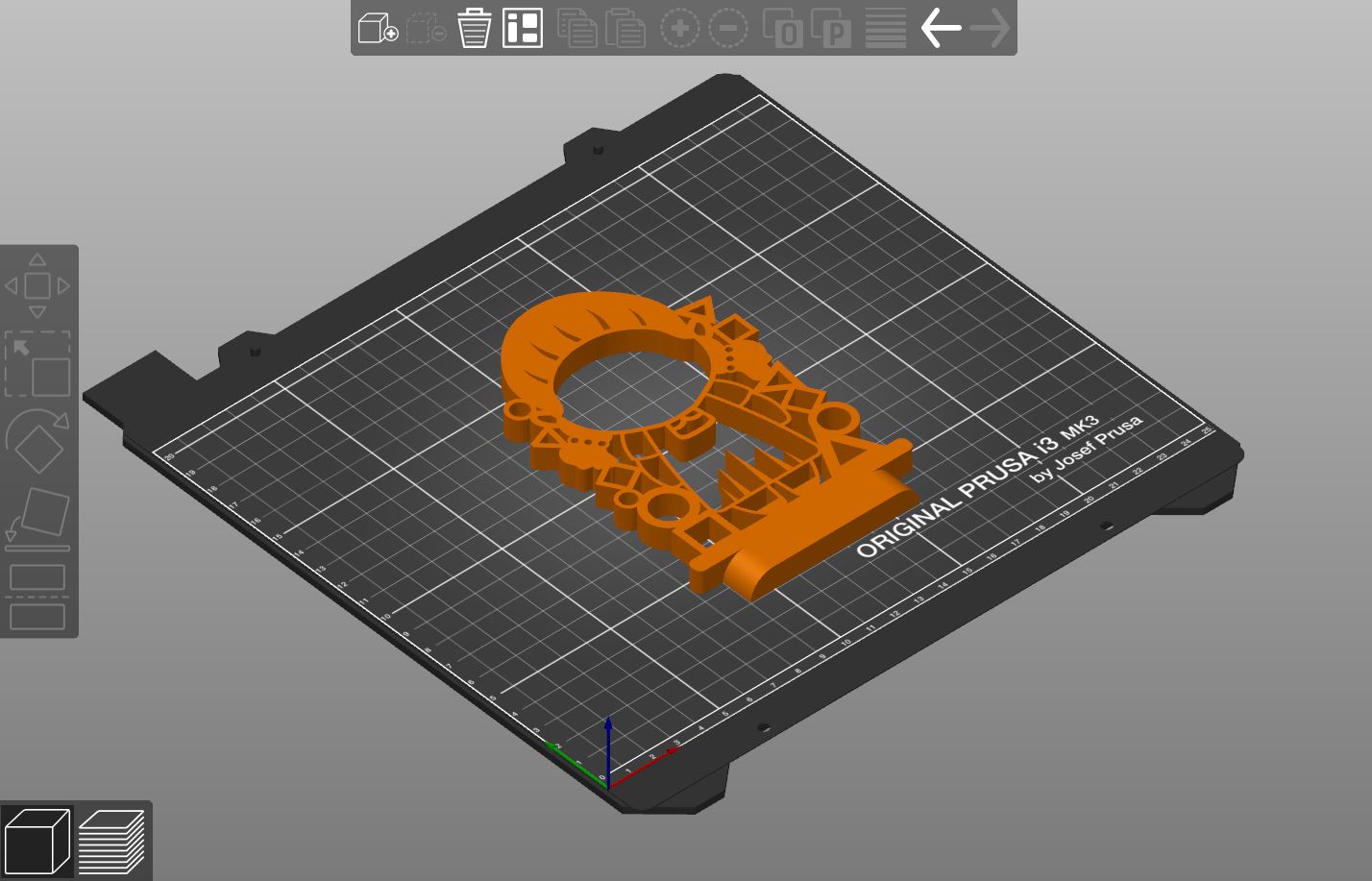The width and height of the screenshot is (1372, 881).
Task: Switch to the 3D editor view
Action: 38,840
